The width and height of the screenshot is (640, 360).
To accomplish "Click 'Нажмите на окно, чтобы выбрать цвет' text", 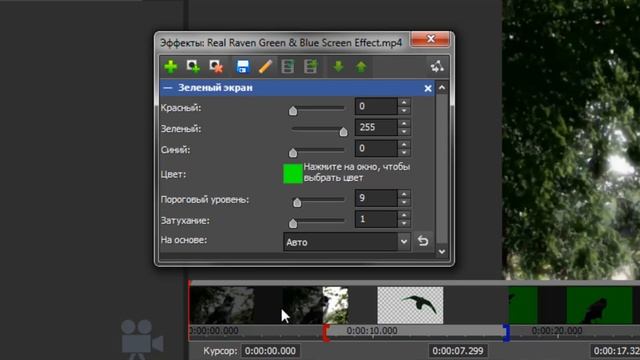I will pyautogui.click(x=357, y=172).
